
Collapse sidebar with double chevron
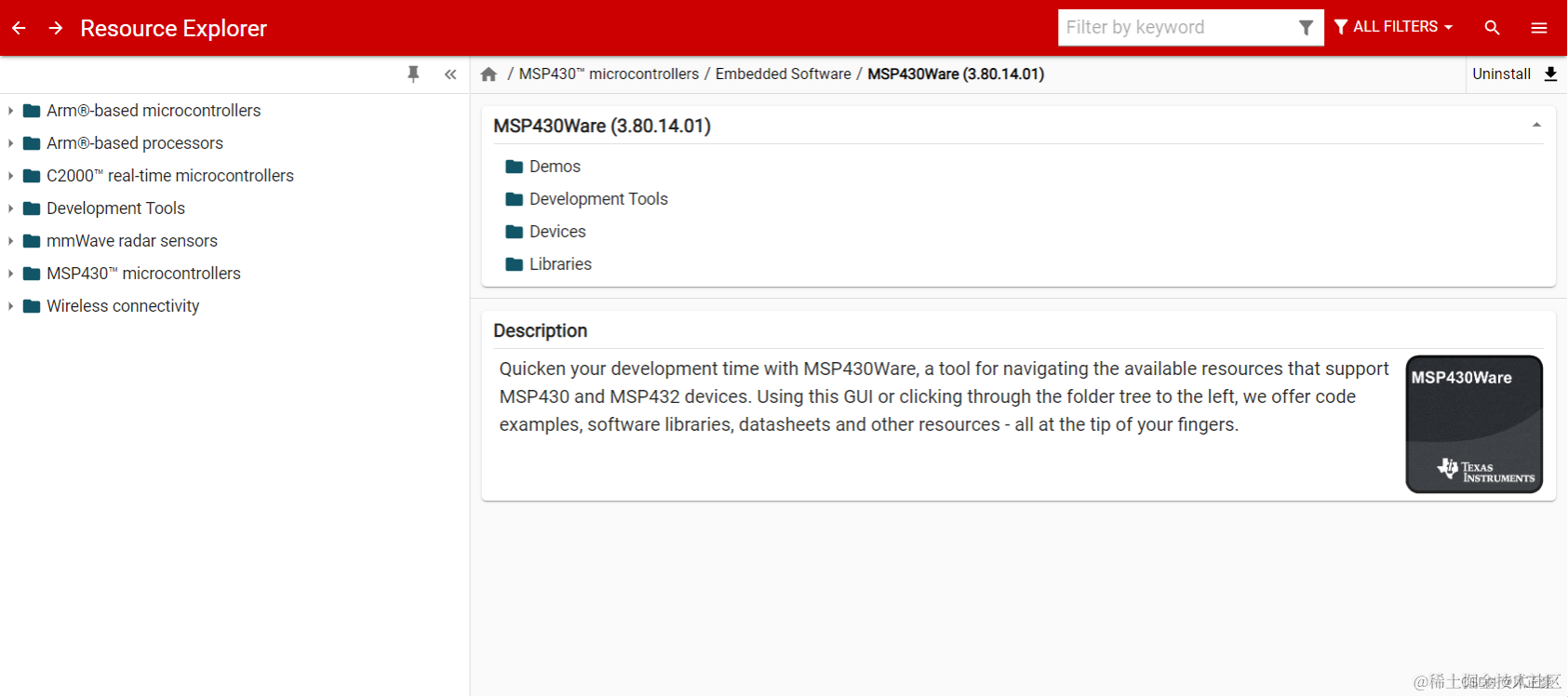[450, 74]
